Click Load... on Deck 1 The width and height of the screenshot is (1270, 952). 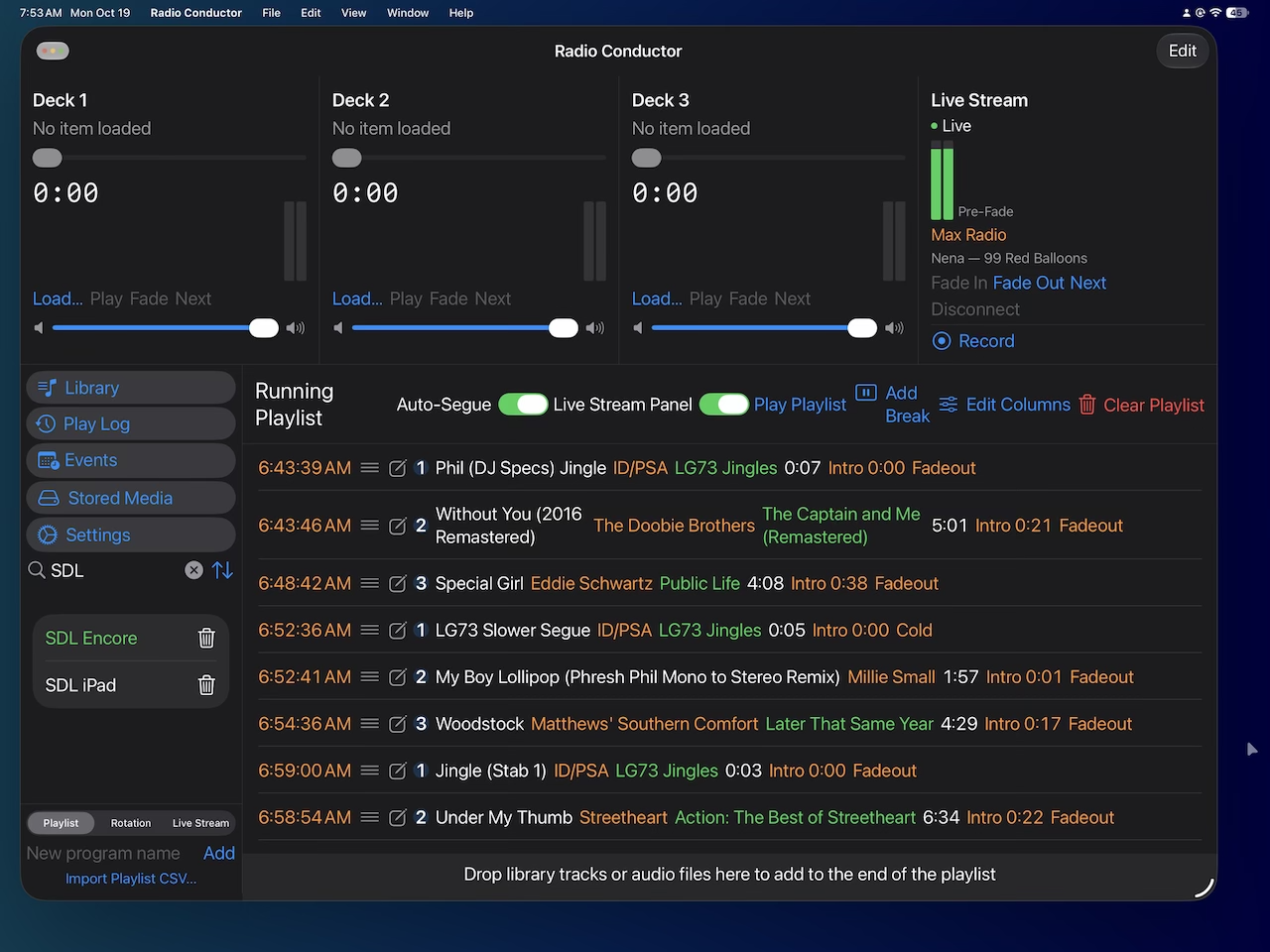pyautogui.click(x=58, y=298)
